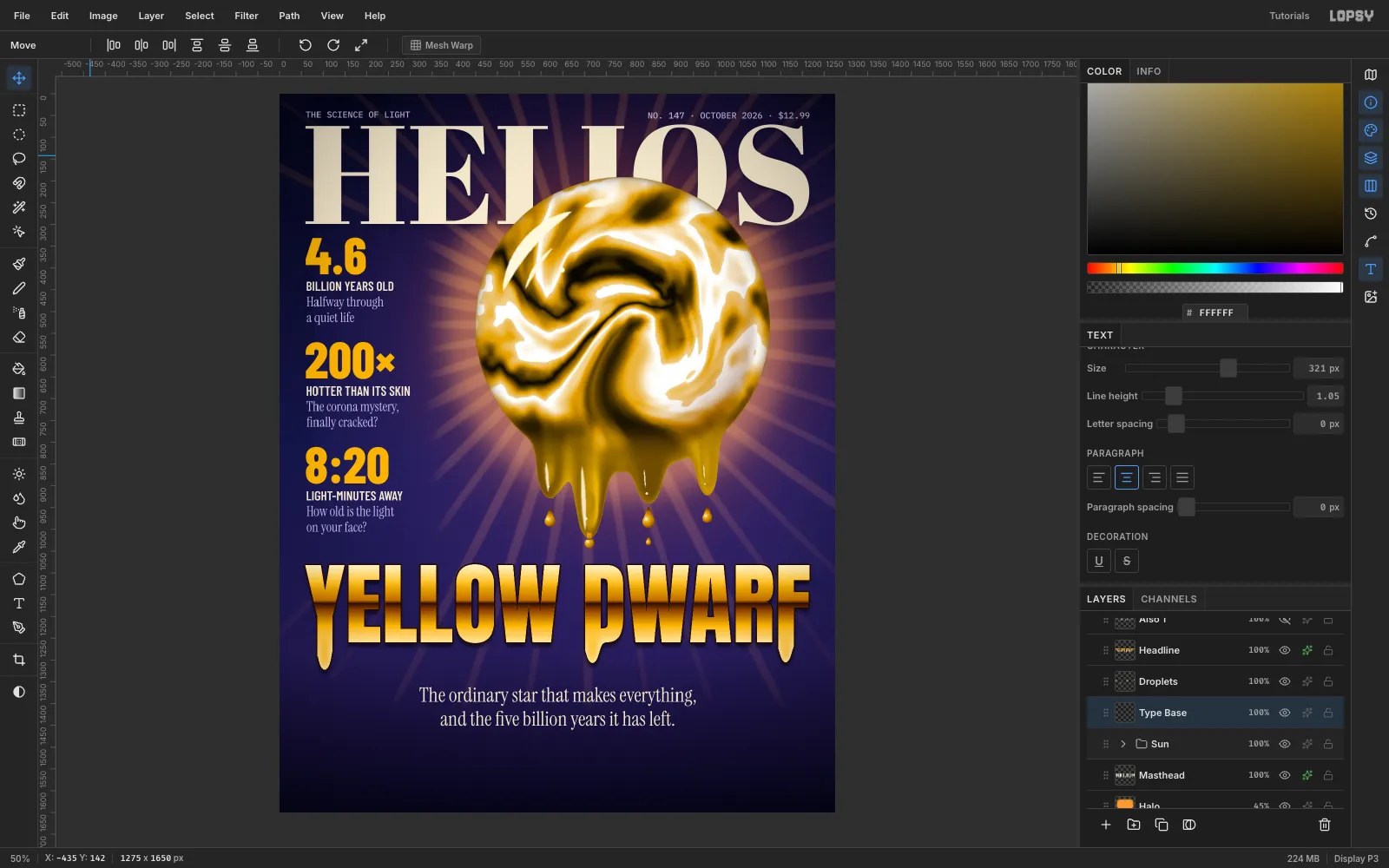1389x868 pixels.
Task: Open the History panel icon
Action: [x=1371, y=214]
